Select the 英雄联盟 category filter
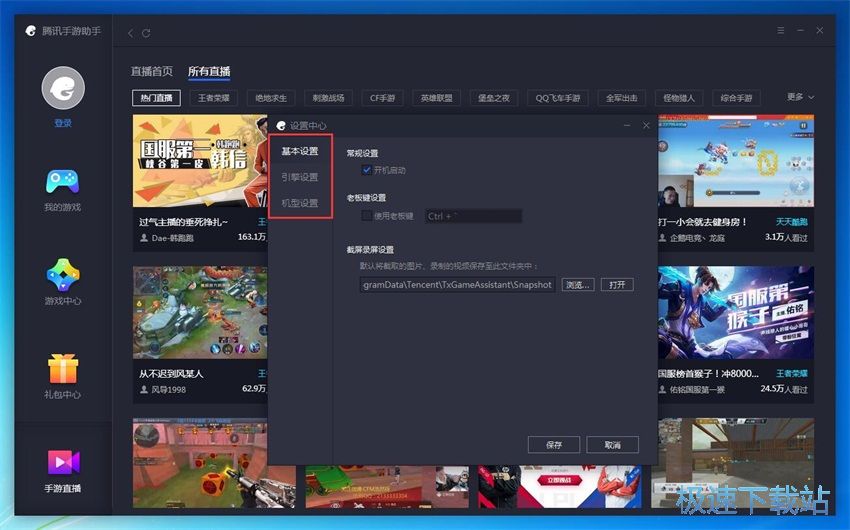 click(436, 98)
